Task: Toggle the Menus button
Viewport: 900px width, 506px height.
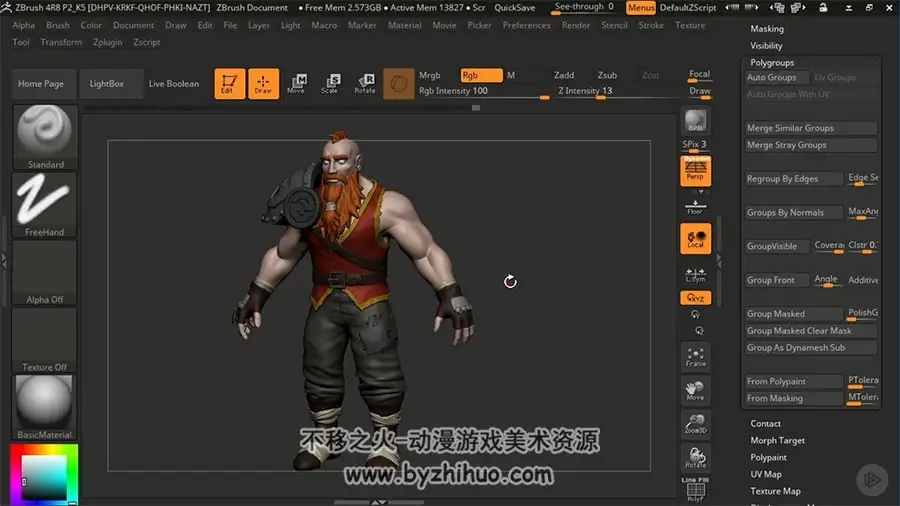Action: click(641, 7)
